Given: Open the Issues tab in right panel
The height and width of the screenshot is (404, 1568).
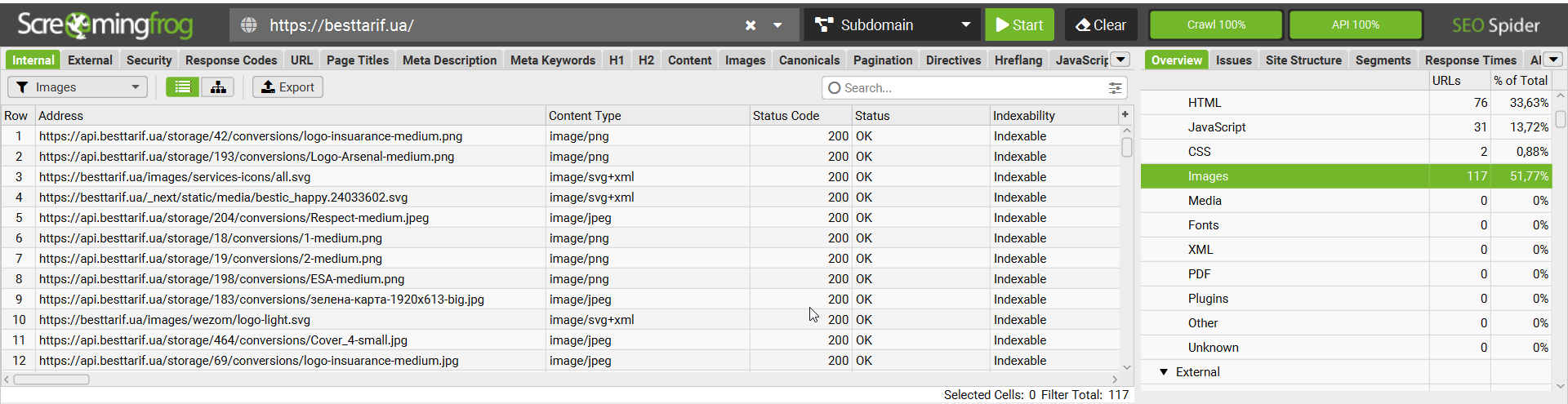Looking at the screenshot, I should 1233,60.
